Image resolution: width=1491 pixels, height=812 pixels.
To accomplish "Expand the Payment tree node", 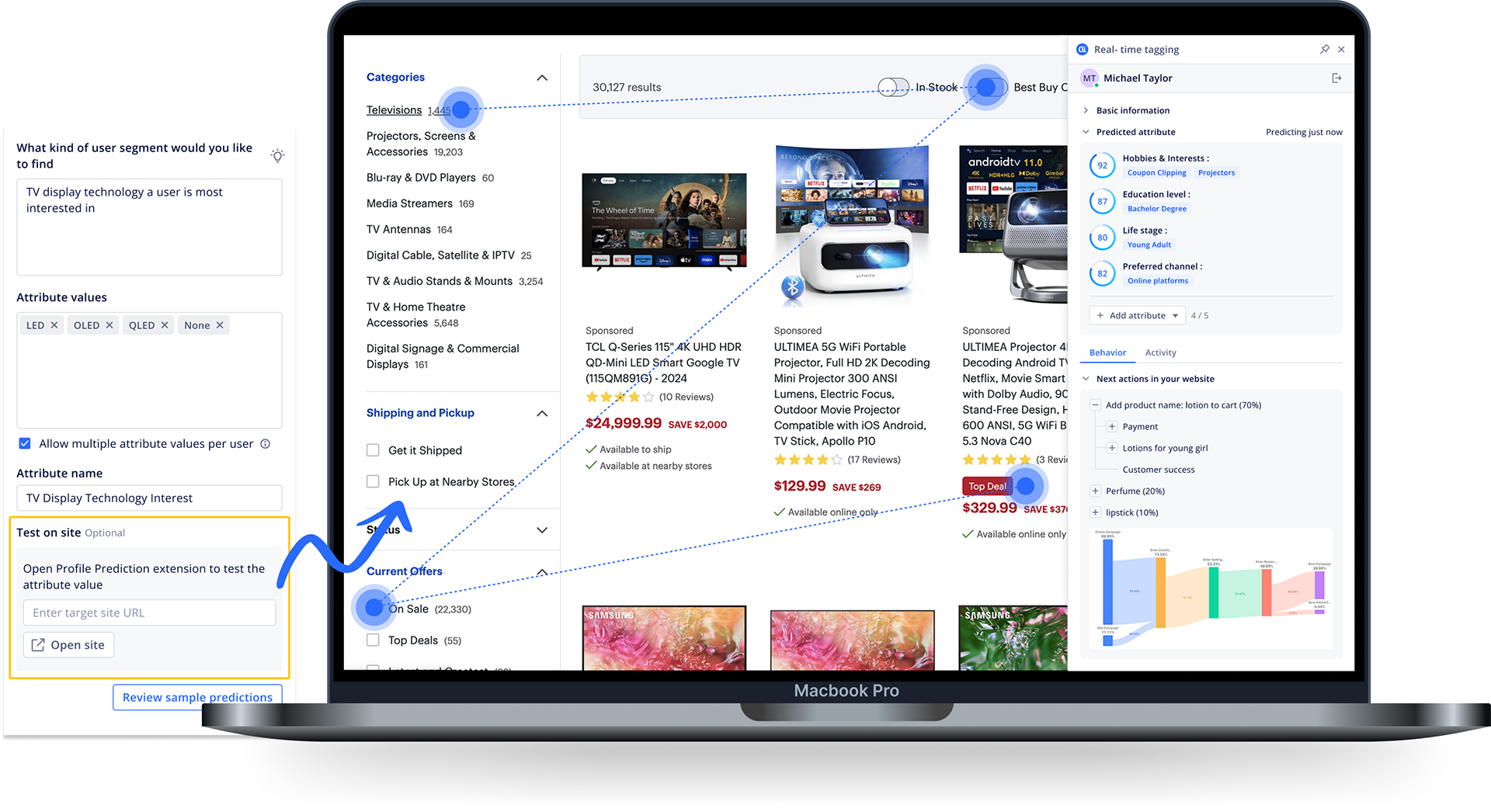I will click(1112, 426).
